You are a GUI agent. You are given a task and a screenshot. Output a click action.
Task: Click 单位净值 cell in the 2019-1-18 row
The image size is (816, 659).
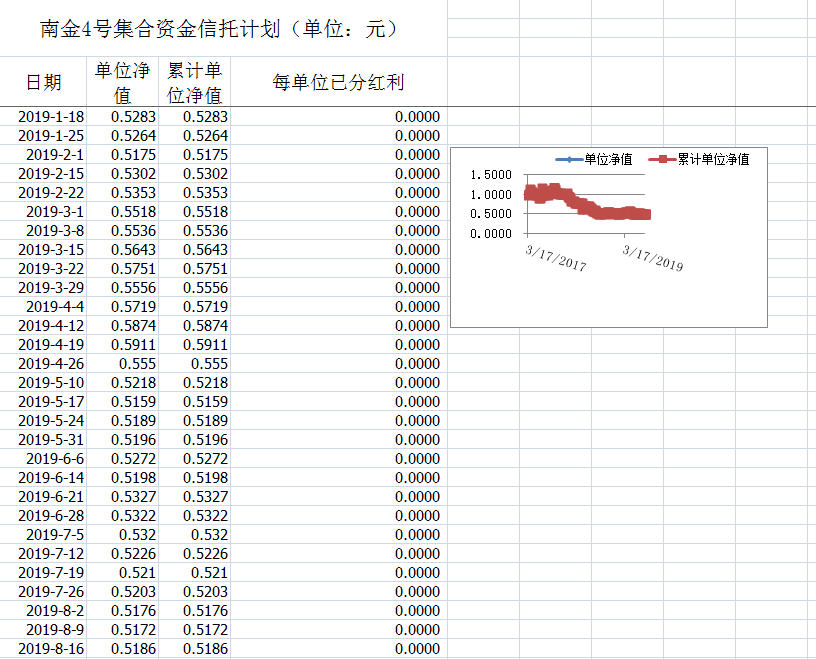point(122,117)
